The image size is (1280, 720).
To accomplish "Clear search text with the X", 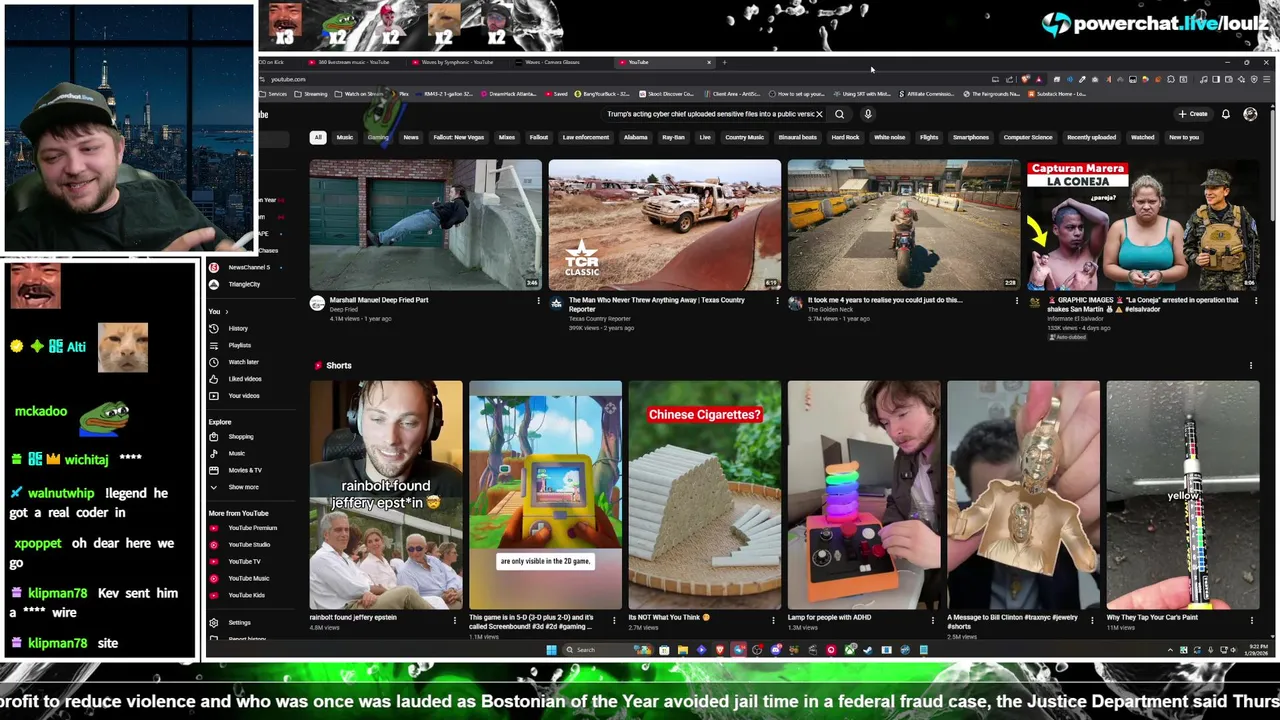I will (x=819, y=114).
